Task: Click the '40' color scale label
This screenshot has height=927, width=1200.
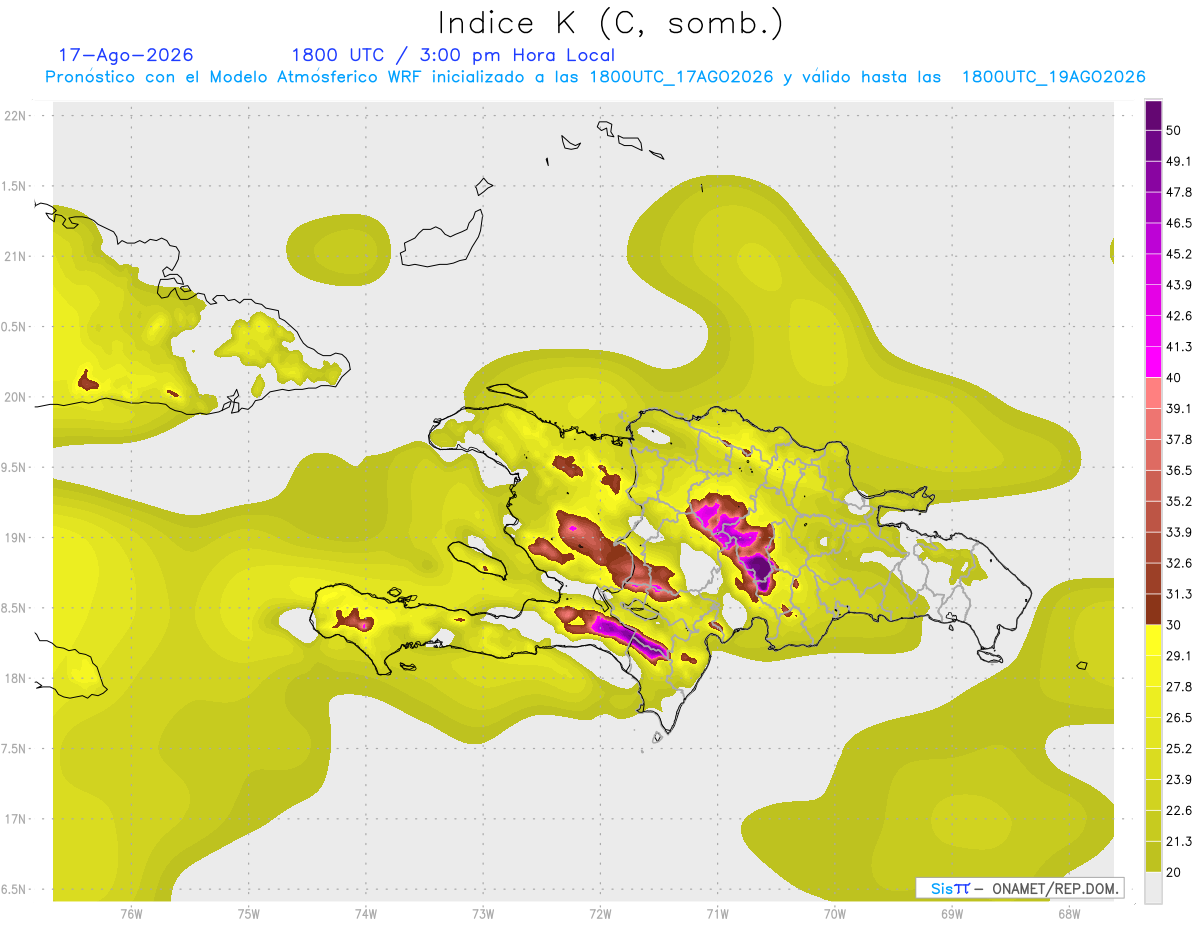Action: click(x=1174, y=378)
